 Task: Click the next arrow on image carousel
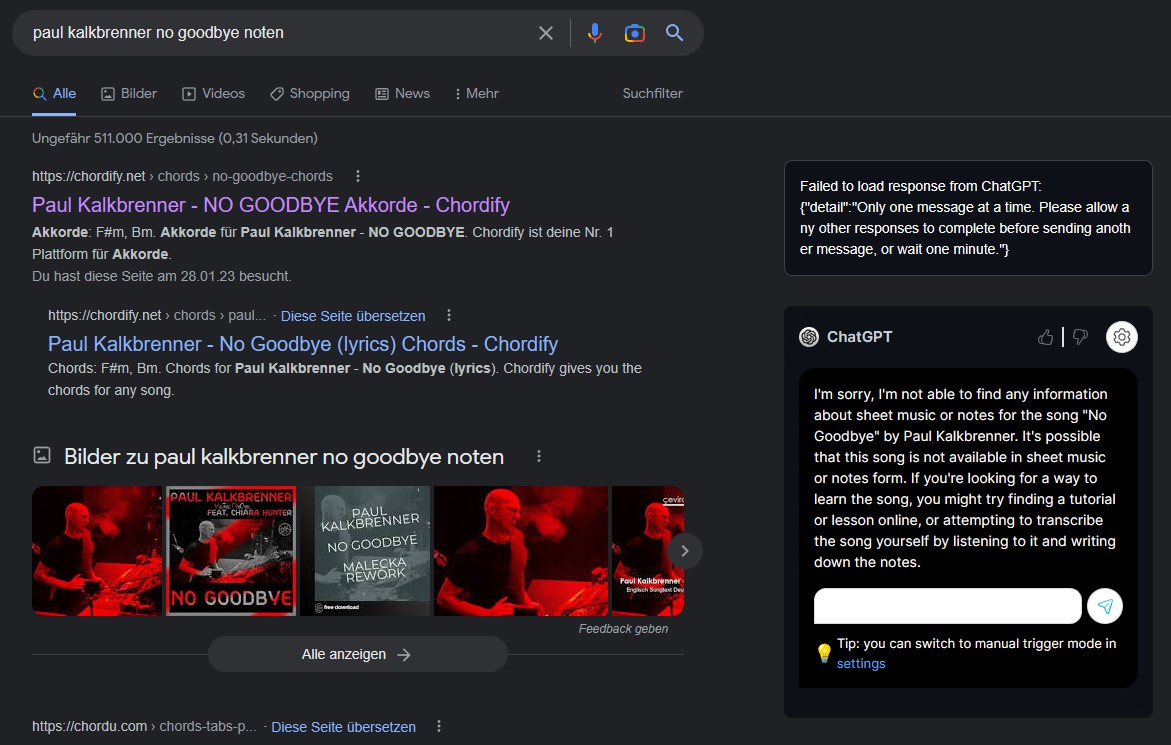(x=685, y=551)
